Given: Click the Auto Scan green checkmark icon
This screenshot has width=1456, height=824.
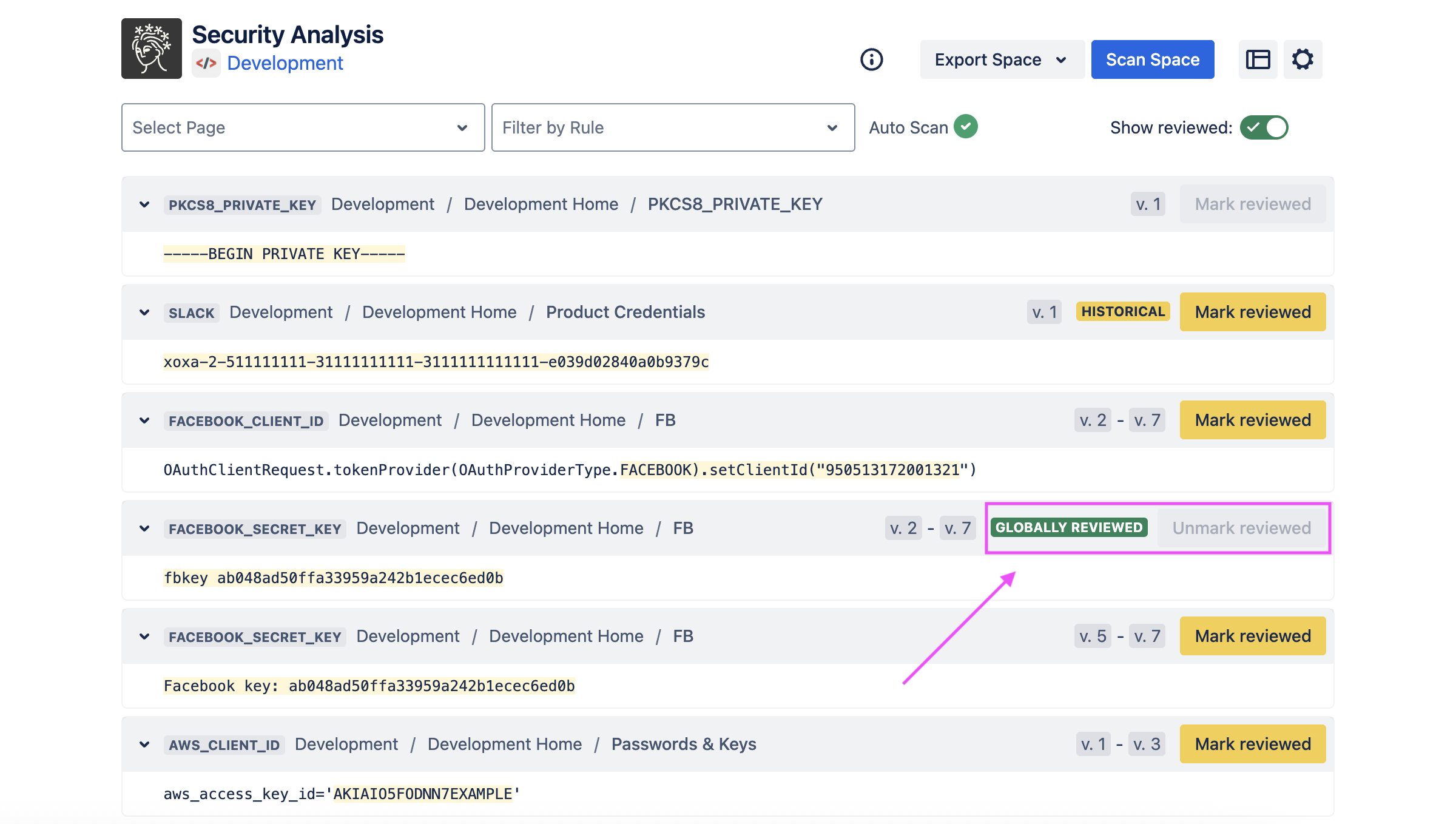Looking at the screenshot, I should click(965, 127).
